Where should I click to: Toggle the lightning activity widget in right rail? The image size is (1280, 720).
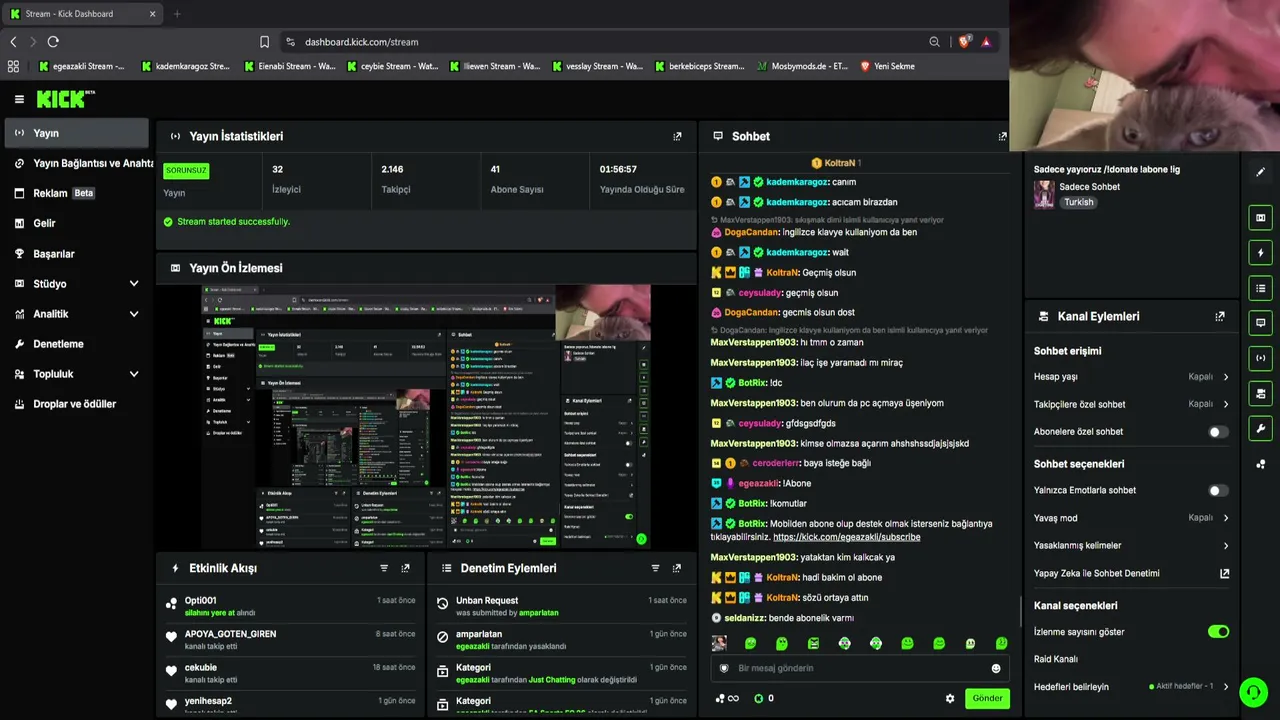1260,253
